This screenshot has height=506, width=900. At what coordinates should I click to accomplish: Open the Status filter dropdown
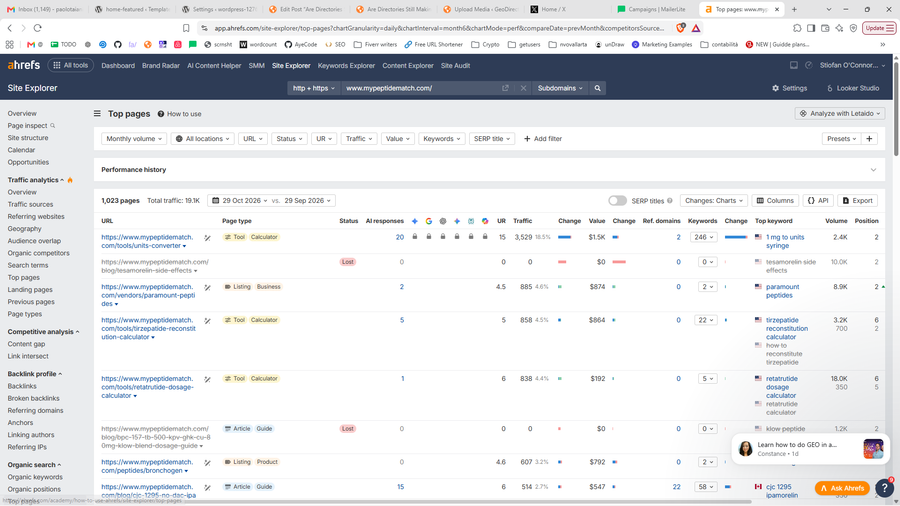tap(289, 139)
